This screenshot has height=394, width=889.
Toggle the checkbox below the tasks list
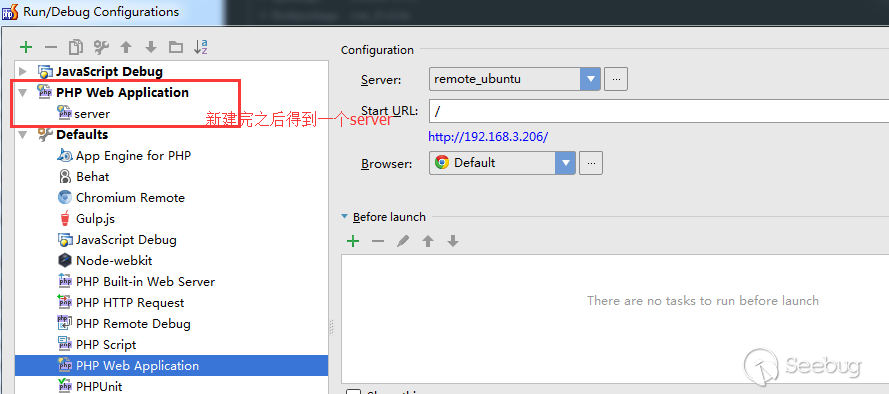click(353, 392)
